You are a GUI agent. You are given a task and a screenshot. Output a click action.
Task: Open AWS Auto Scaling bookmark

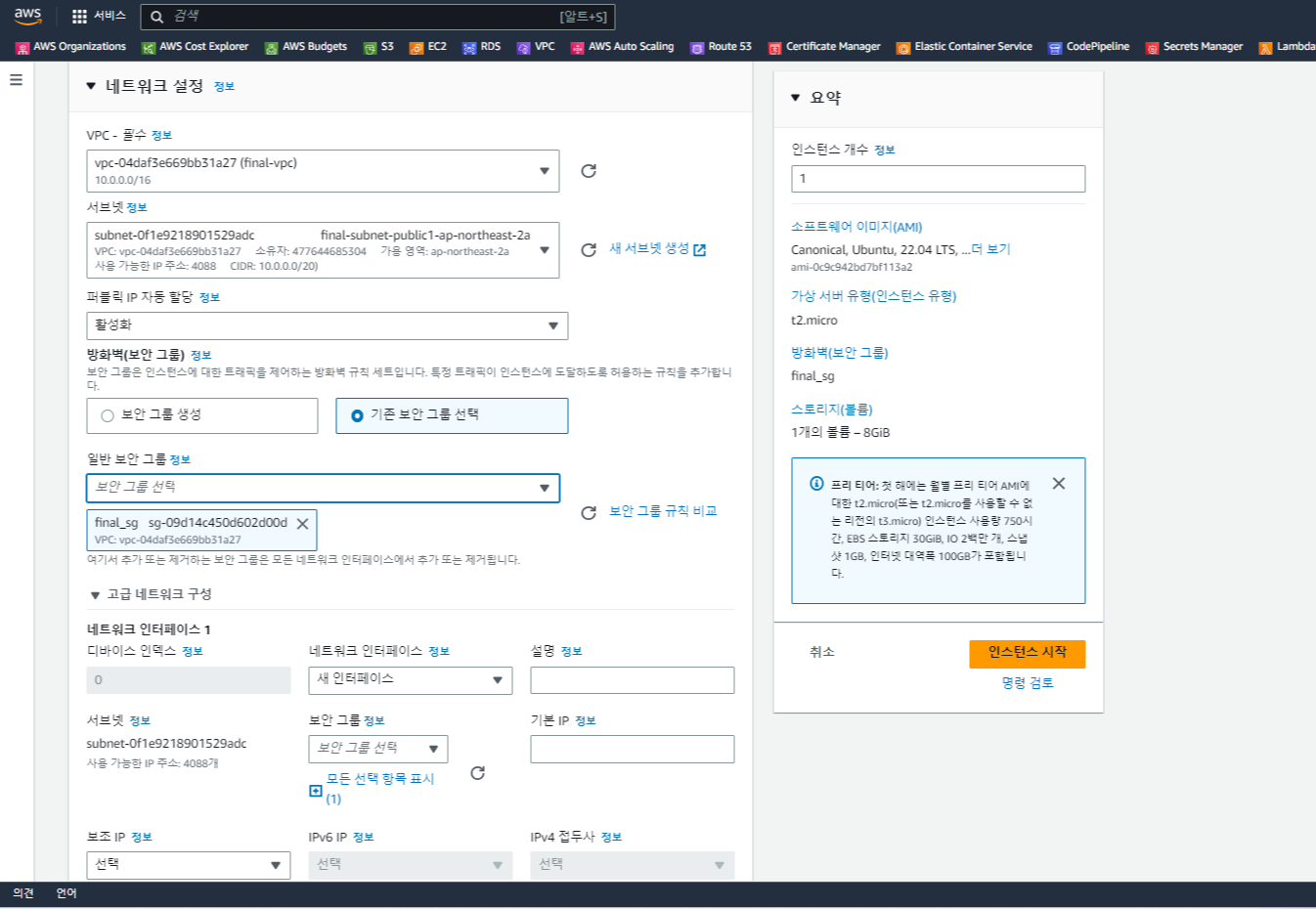click(x=623, y=47)
